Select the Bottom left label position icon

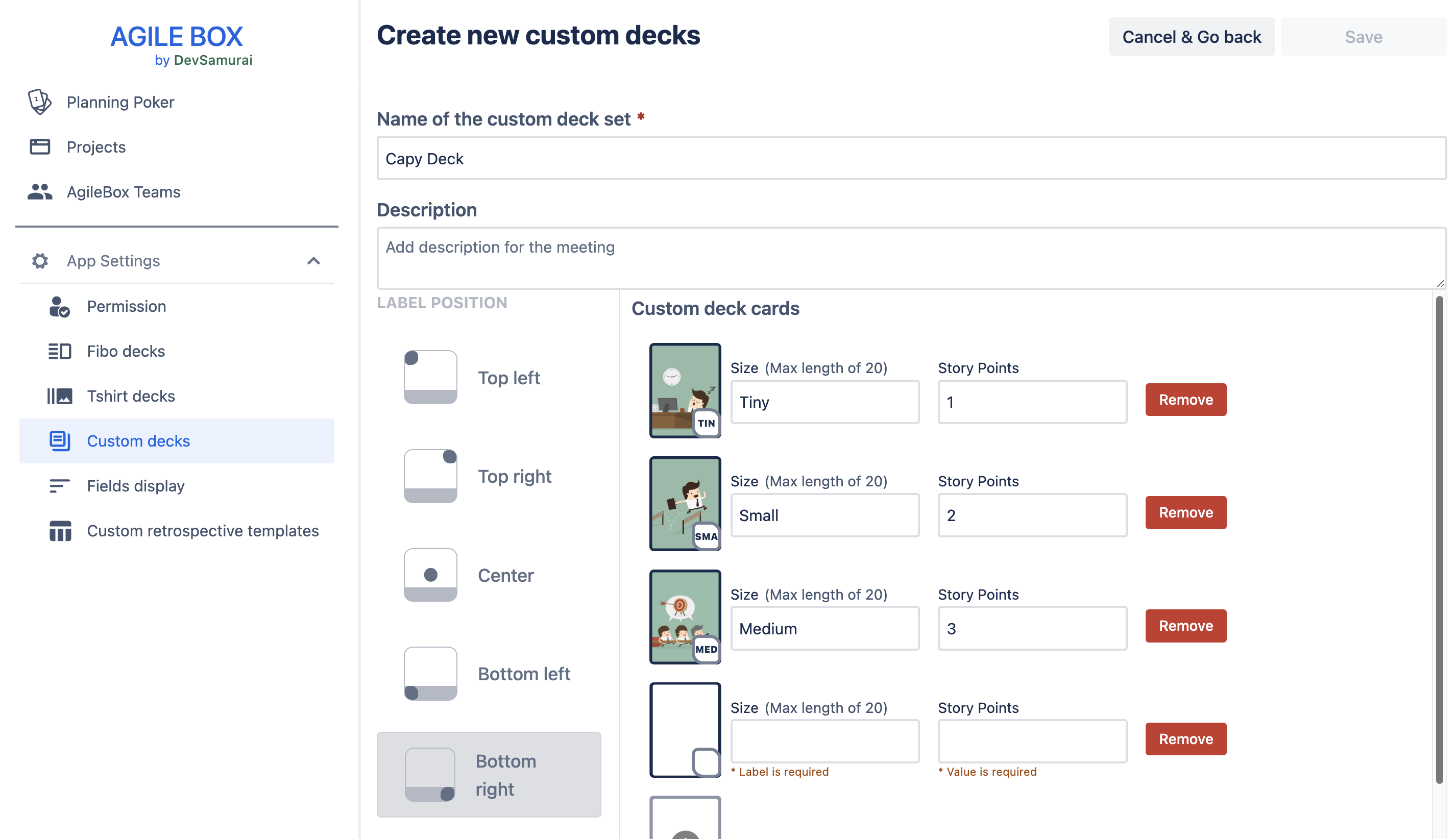click(x=430, y=673)
